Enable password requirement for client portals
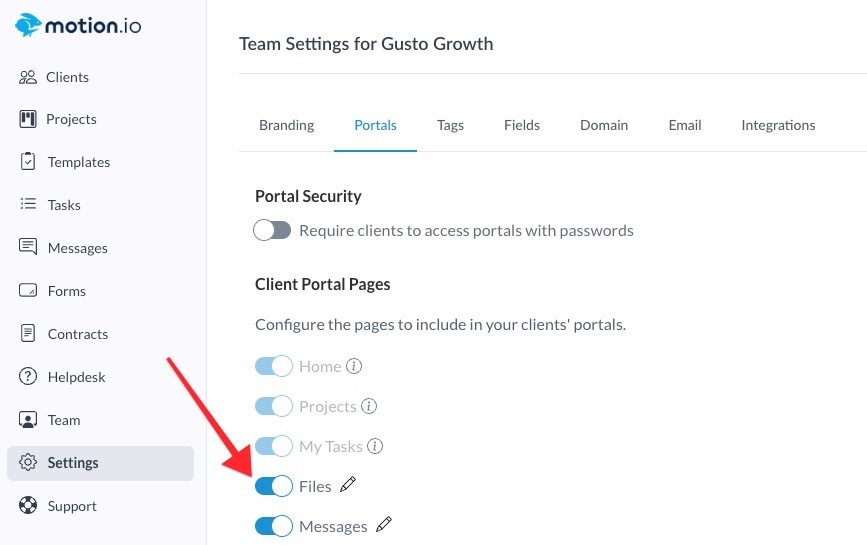This screenshot has height=545, width=867. pos(272,230)
